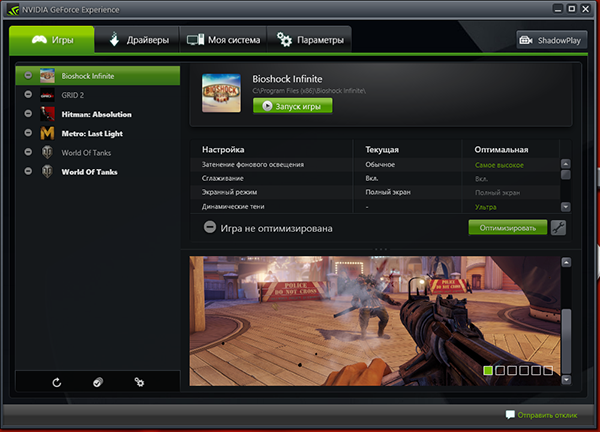Select the sixth screenshot indicator square
Viewport: 600px width, 432px height.
[548, 370]
